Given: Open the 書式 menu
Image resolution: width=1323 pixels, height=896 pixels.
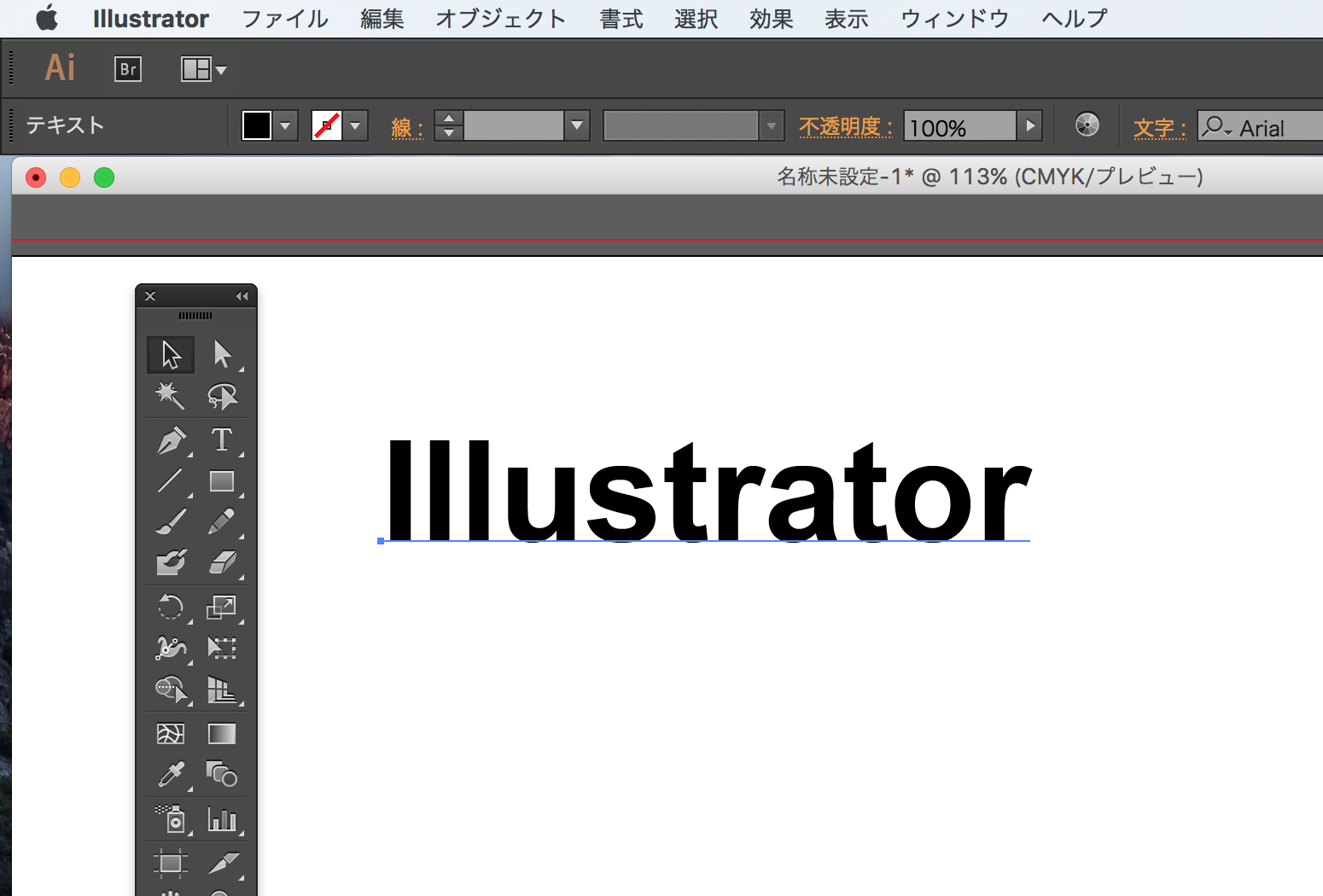Looking at the screenshot, I should 621,19.
